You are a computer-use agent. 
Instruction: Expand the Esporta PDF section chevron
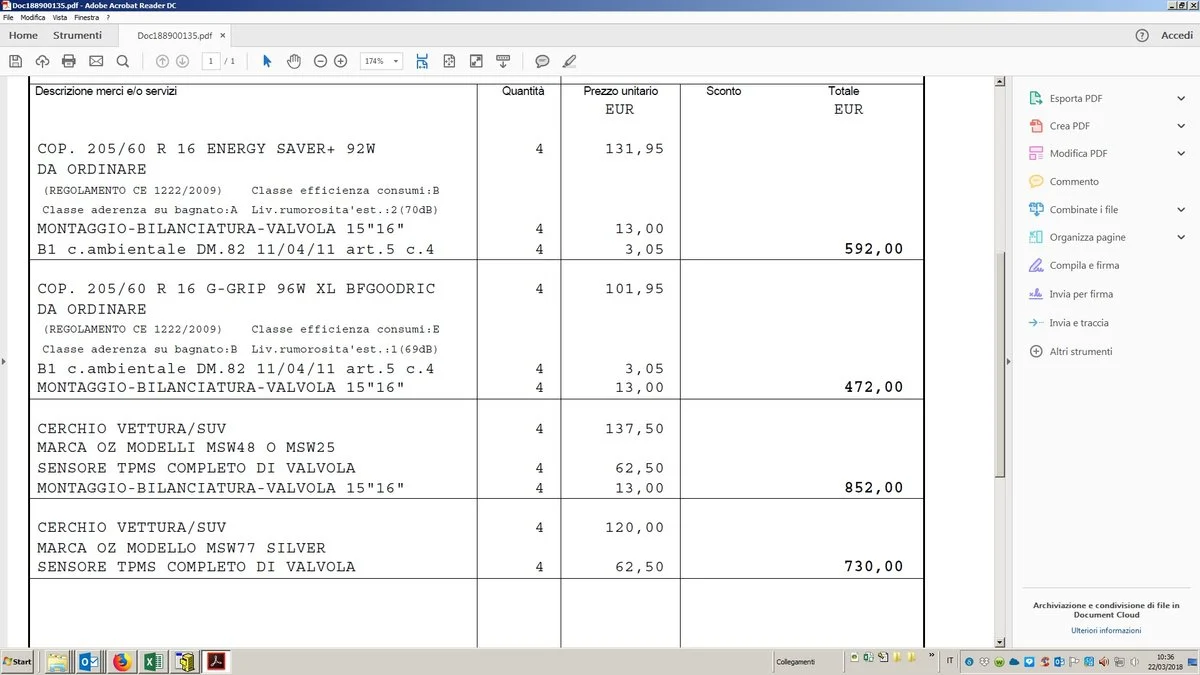(x=1181, y=98)
